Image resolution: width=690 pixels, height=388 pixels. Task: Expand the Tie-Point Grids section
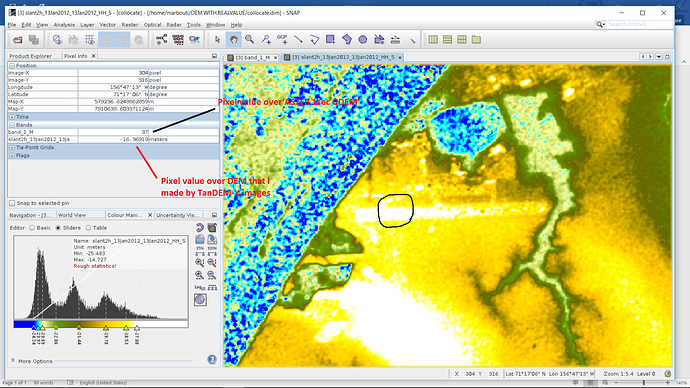tap(12, 147)
